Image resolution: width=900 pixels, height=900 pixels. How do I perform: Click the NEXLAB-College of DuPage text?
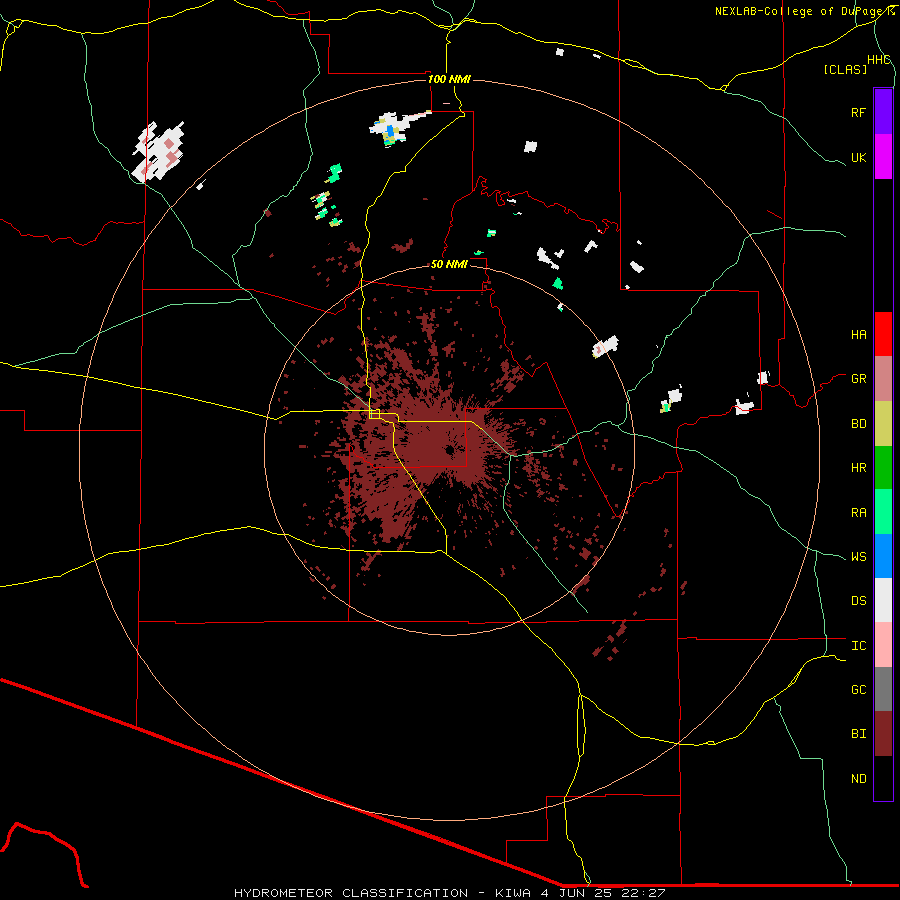tap(800, 11)
